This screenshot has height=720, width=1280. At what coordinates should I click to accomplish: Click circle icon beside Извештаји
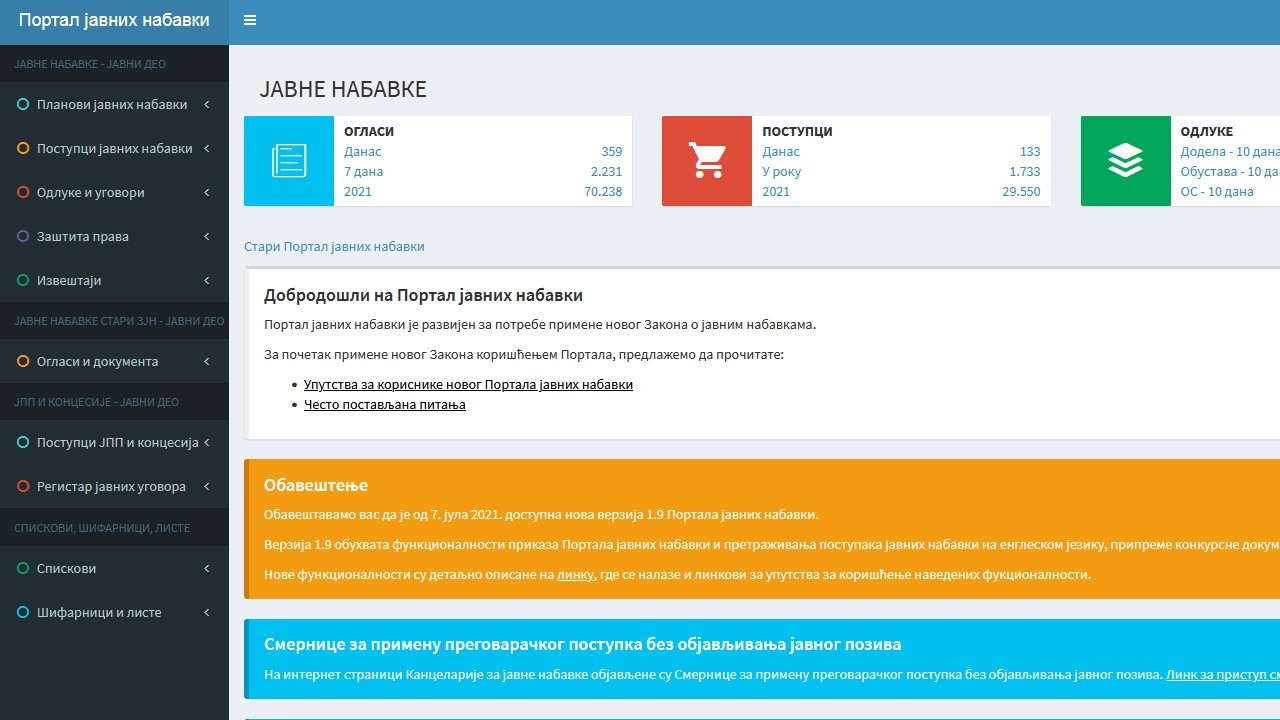23,280
